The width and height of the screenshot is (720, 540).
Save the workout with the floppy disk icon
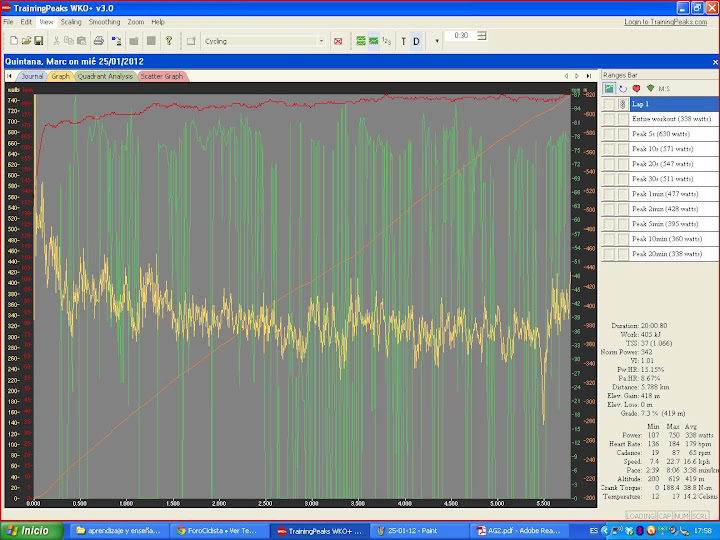click(39, 41)
